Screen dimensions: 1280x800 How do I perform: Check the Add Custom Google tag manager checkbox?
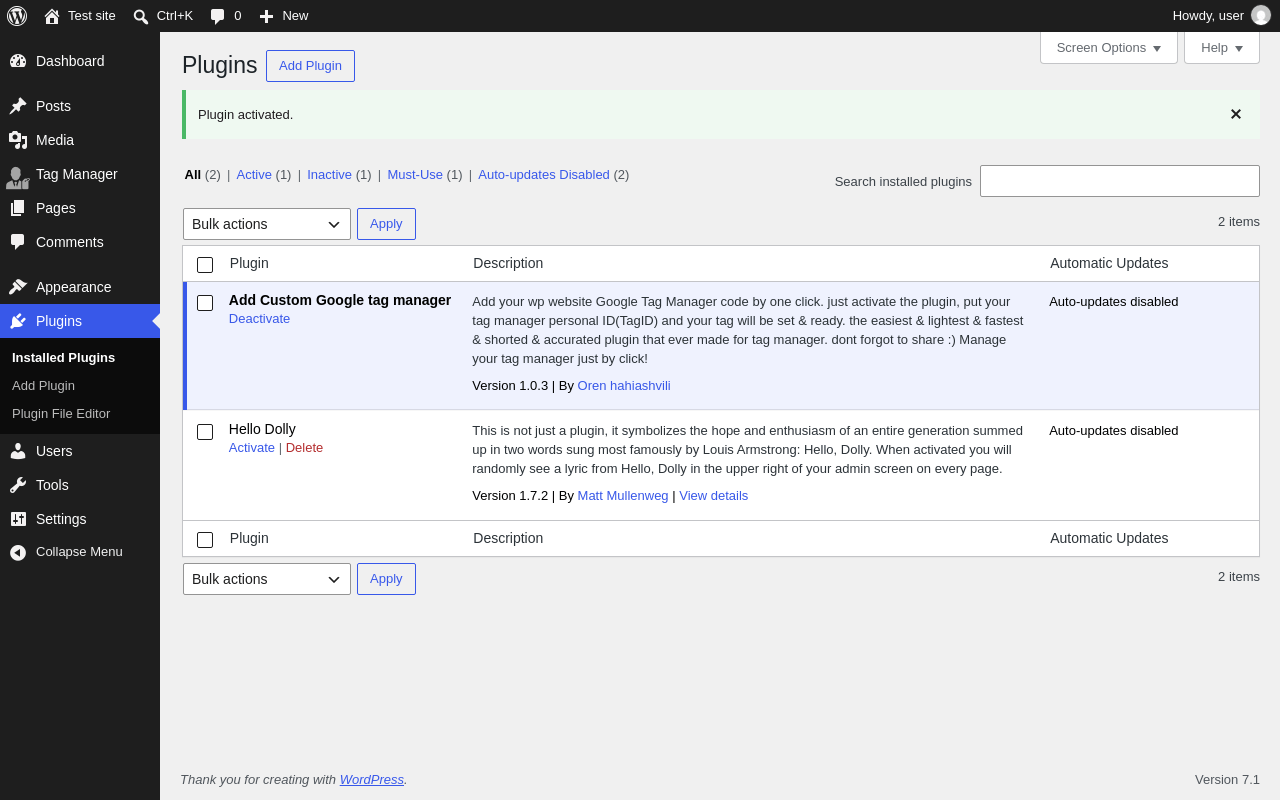click(x=205, y=303)
